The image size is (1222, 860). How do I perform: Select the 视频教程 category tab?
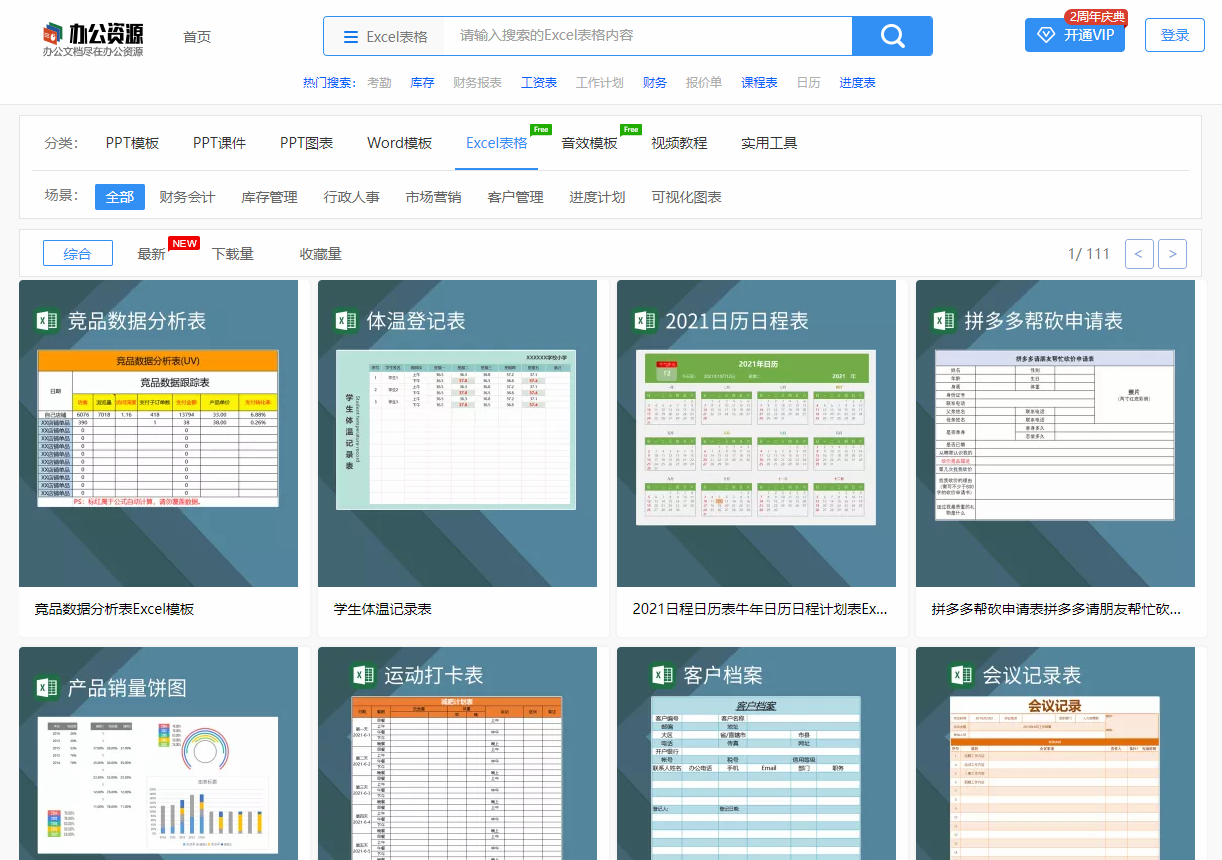679,143
